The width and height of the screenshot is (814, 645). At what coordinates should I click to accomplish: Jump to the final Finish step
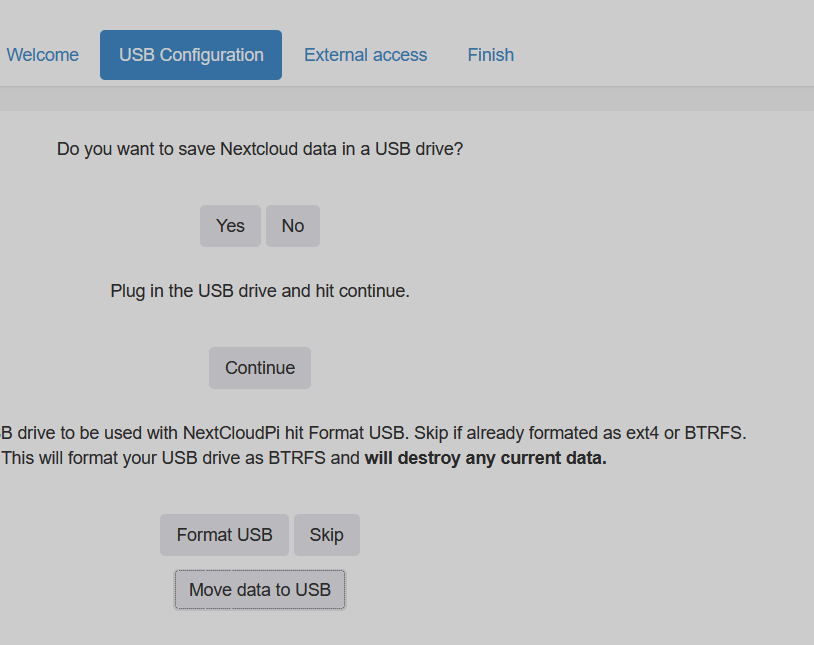point(490,55)
